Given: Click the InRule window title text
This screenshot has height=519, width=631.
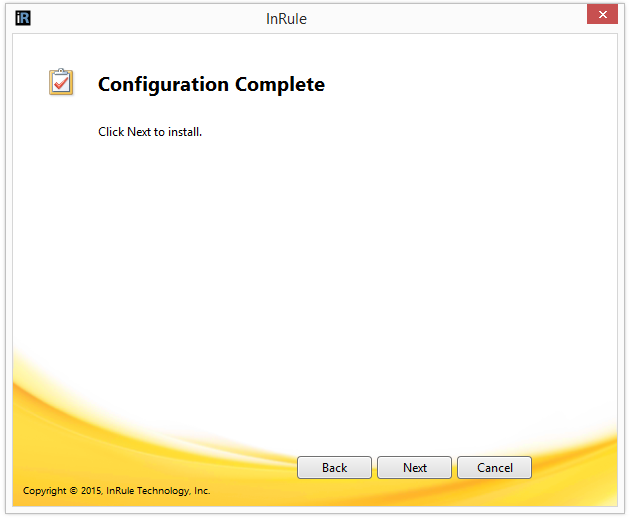Looking at the screenshot, I should pos(286,18).
